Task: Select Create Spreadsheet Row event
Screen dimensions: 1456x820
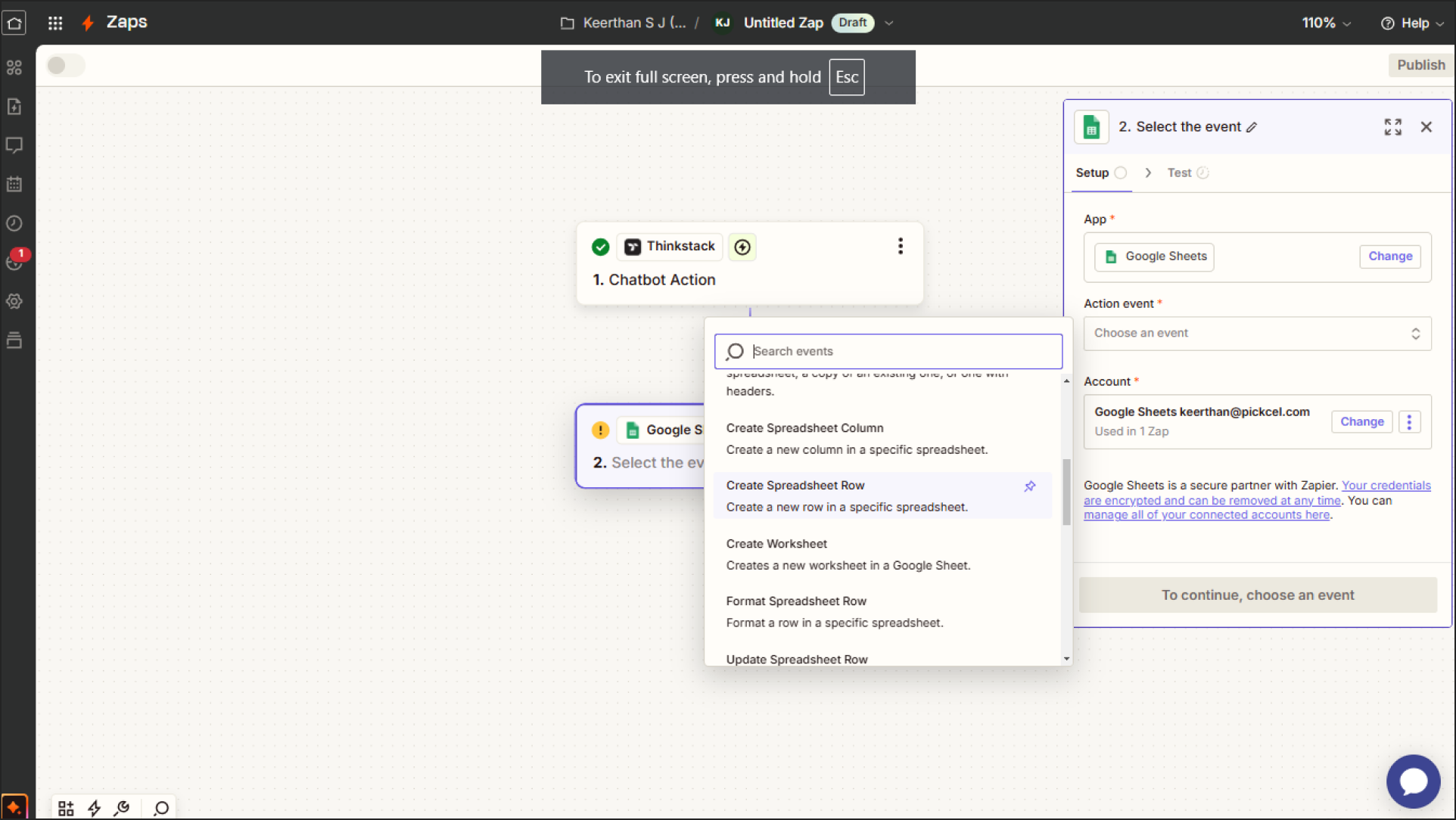Action: (x=882, y=496)
